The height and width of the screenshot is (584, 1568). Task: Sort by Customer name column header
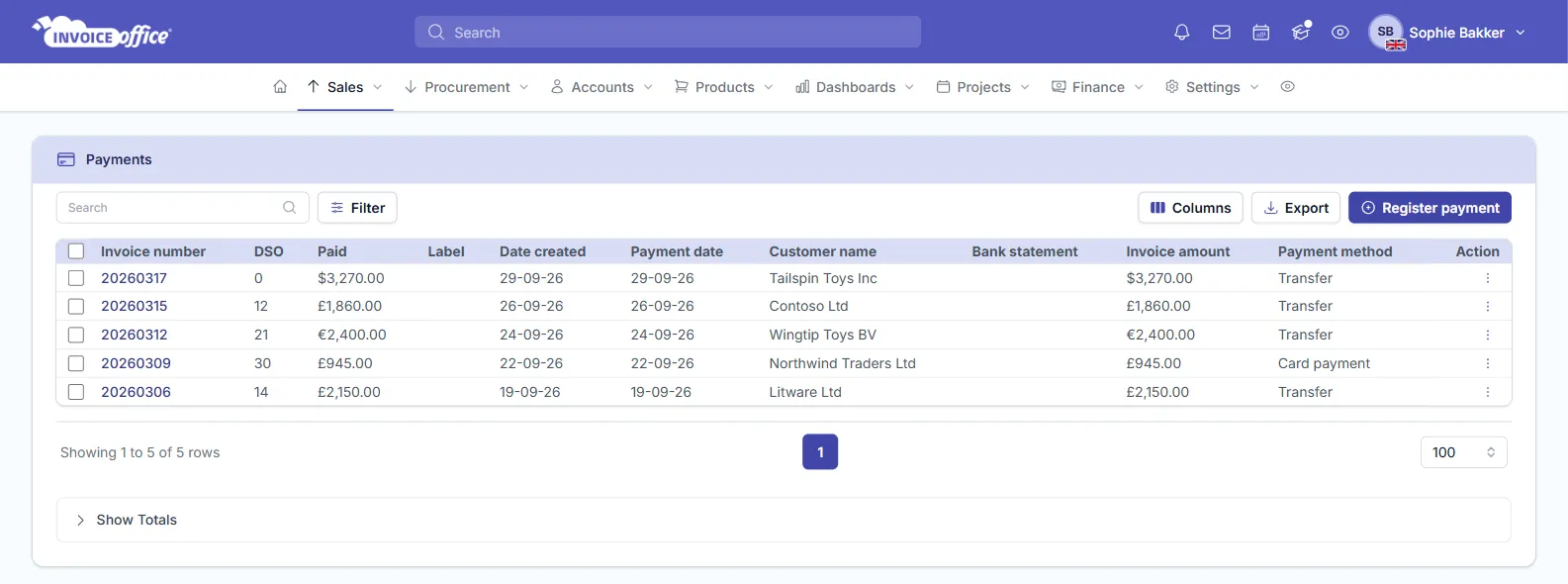(823, 251)
